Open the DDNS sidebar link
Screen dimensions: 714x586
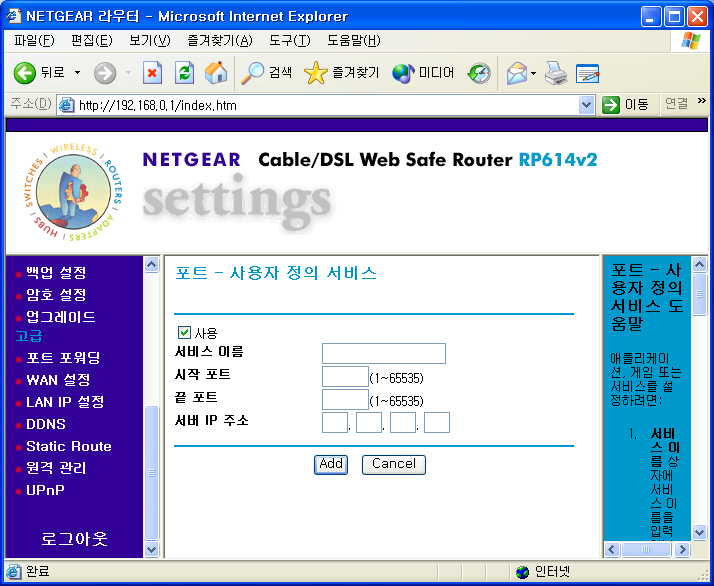pyautogui.click(x=46, y=424)
